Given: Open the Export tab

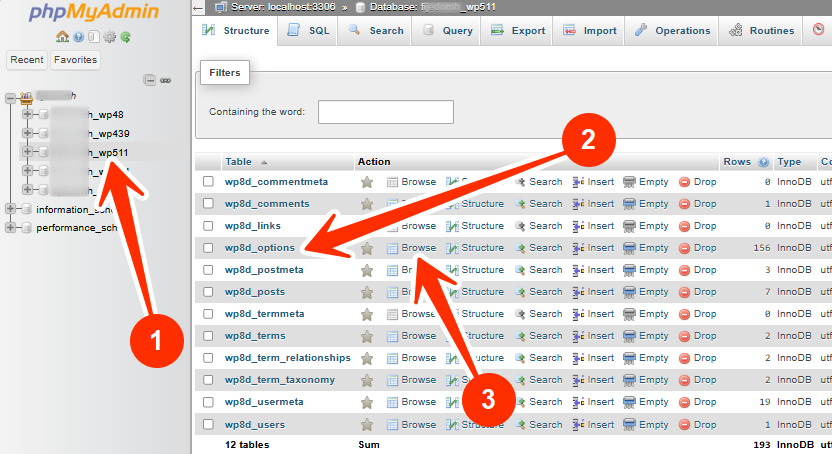Looking at the screenshot, I should [x=517, y=31].
